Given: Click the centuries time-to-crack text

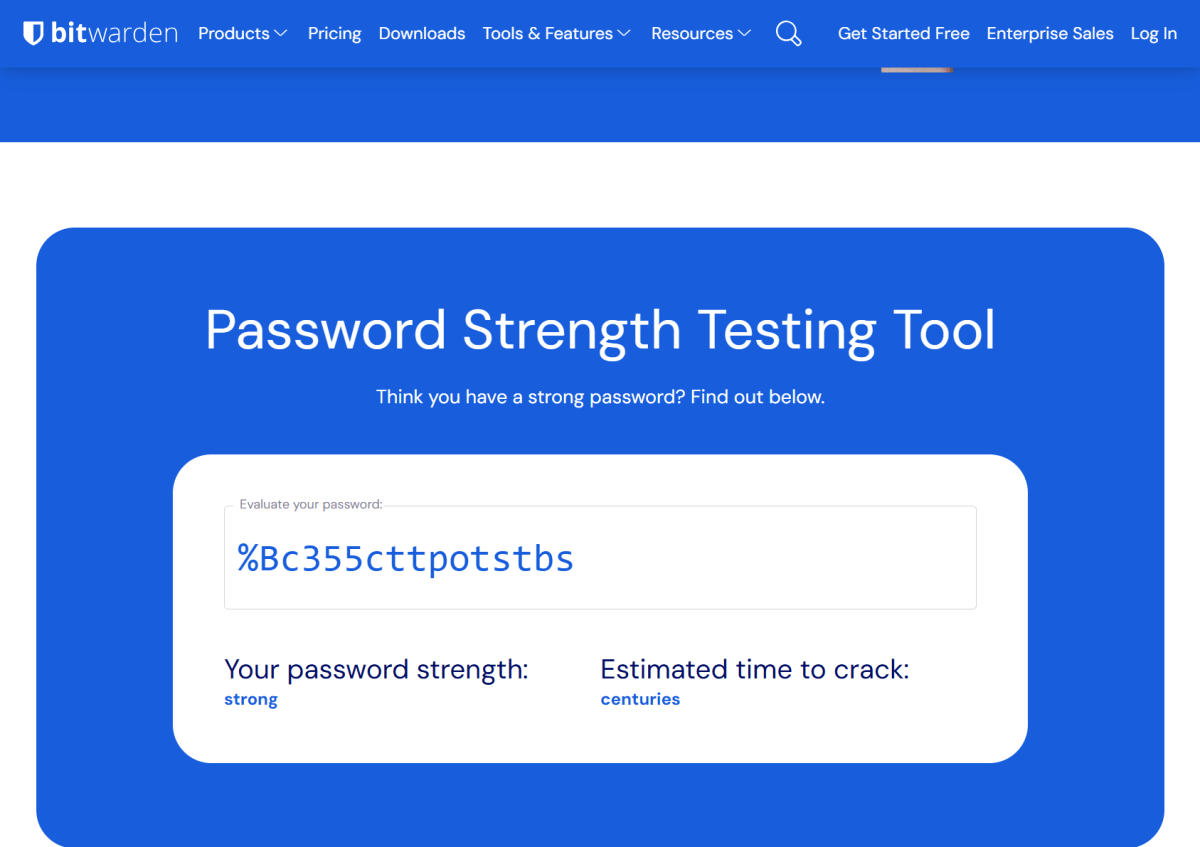Looking at the screenshot, I should [640, 698].
